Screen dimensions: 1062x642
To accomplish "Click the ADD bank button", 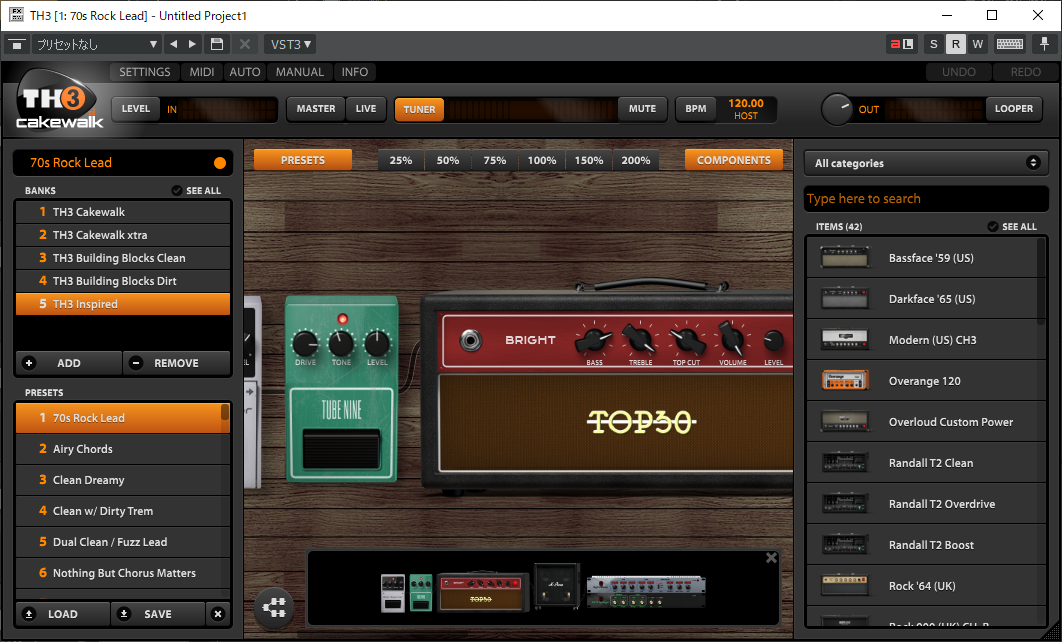I will 68,363.
